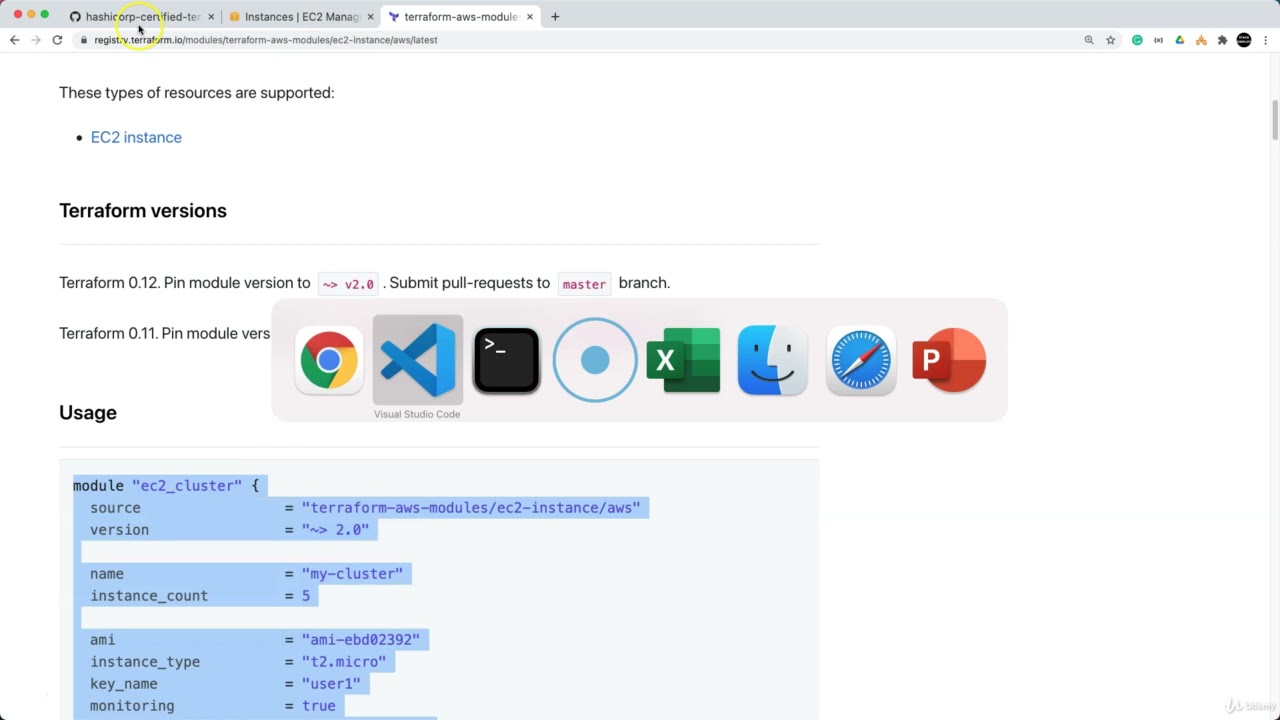Go back to the previous page
Screen dimensions: 1280x720
[x=14, y=40]
